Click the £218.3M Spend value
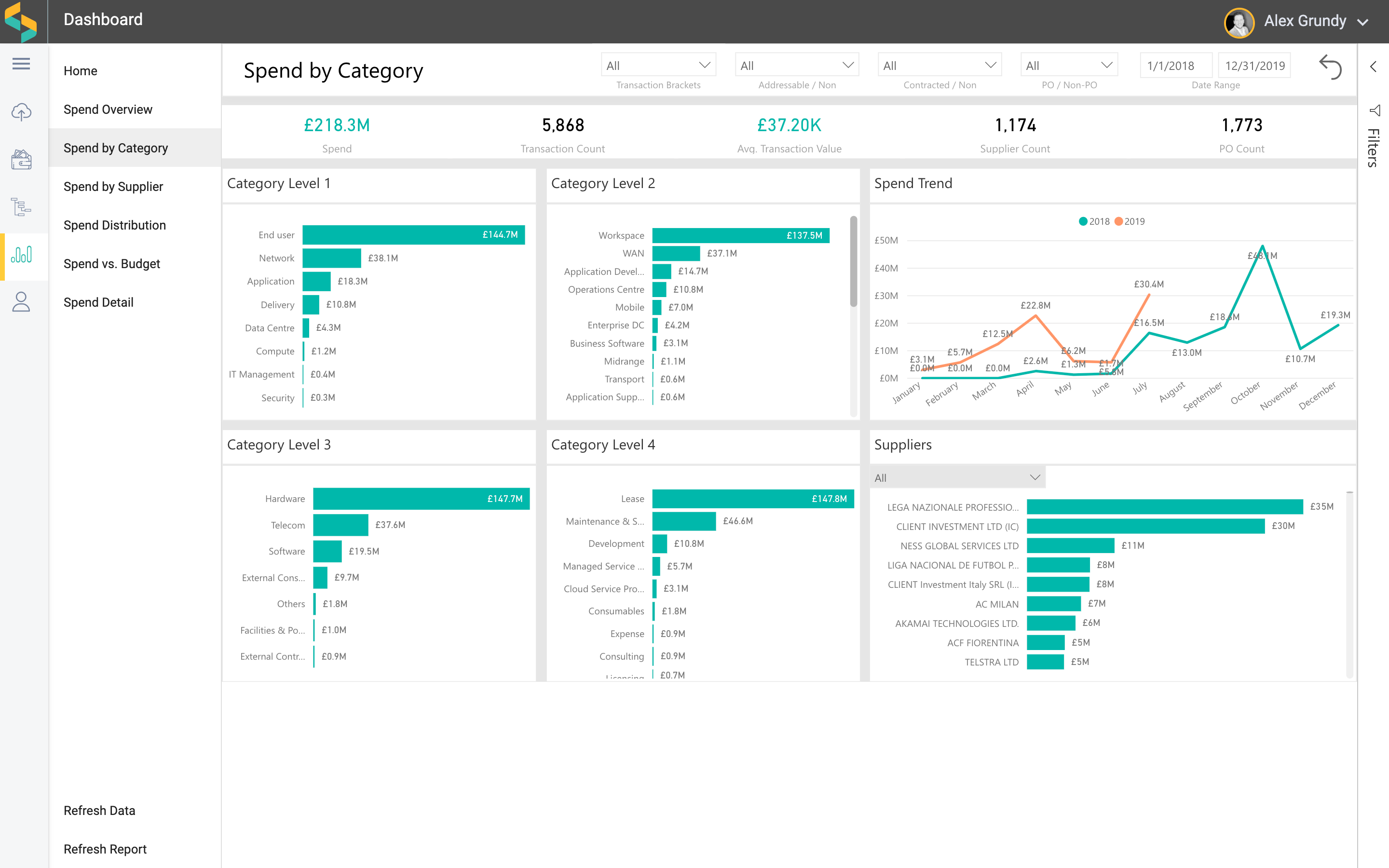Viewport: 1389px width, 868px height. 337,125
